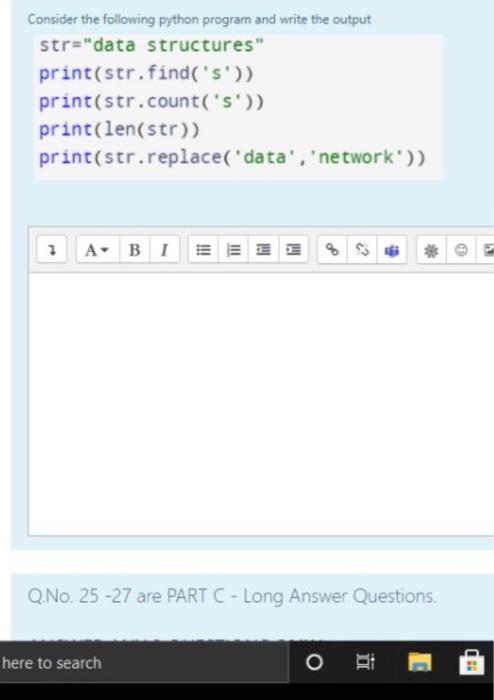Toggle bold formatting
494x700 pixels.
[134, 250]
